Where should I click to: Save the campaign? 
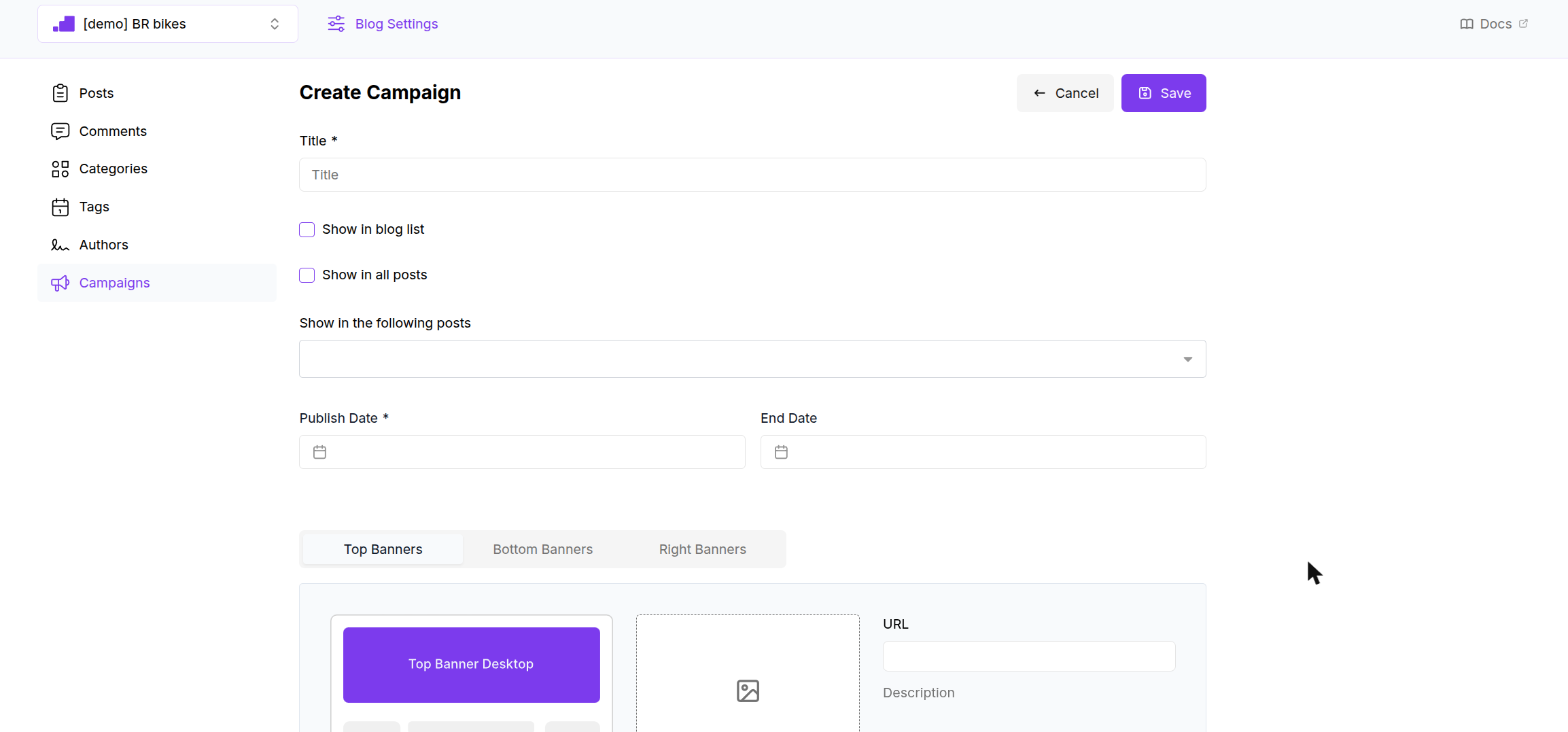(x=1163, y=93)
